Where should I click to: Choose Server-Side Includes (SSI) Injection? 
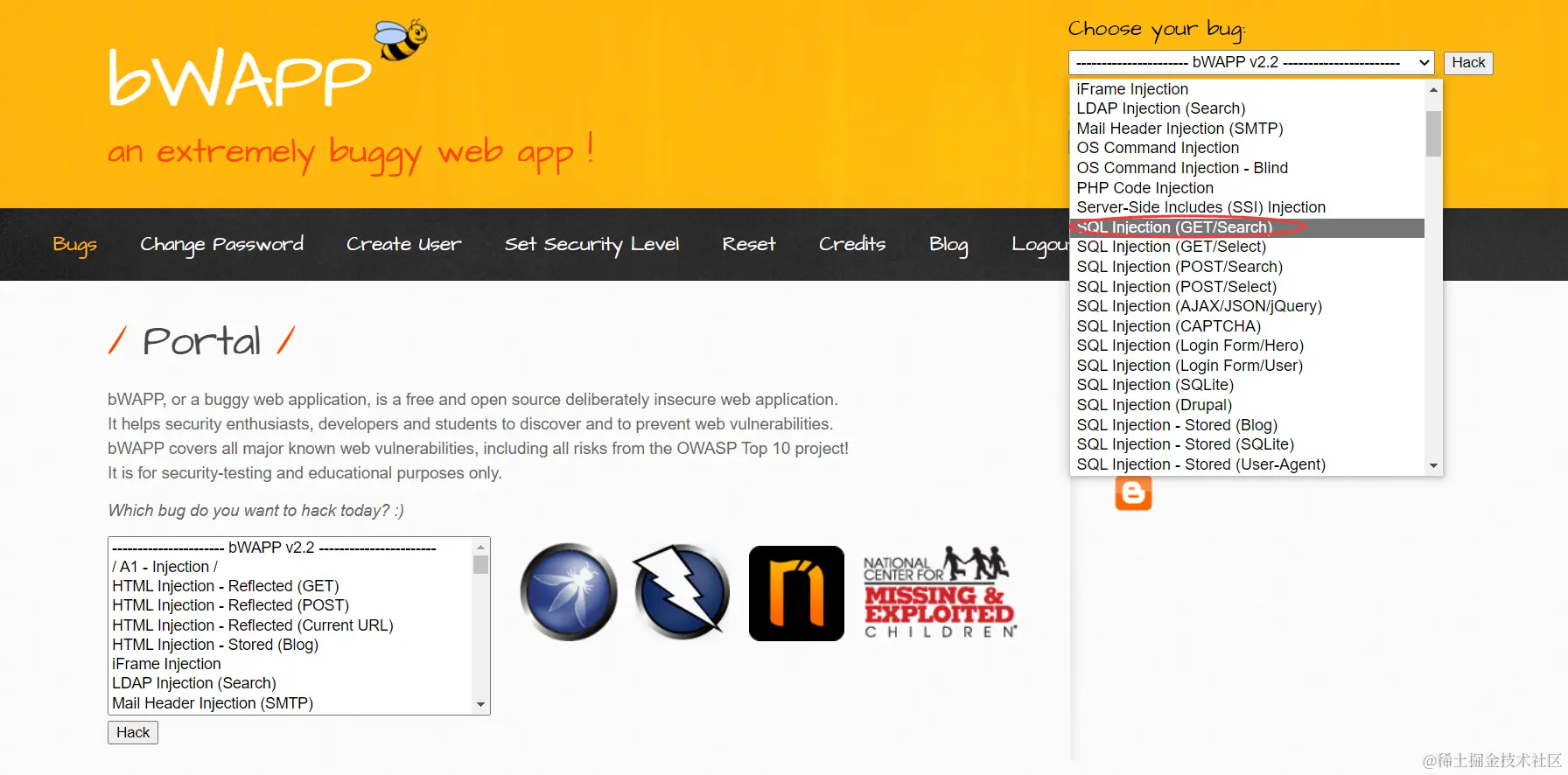[x=1247, y=207]
